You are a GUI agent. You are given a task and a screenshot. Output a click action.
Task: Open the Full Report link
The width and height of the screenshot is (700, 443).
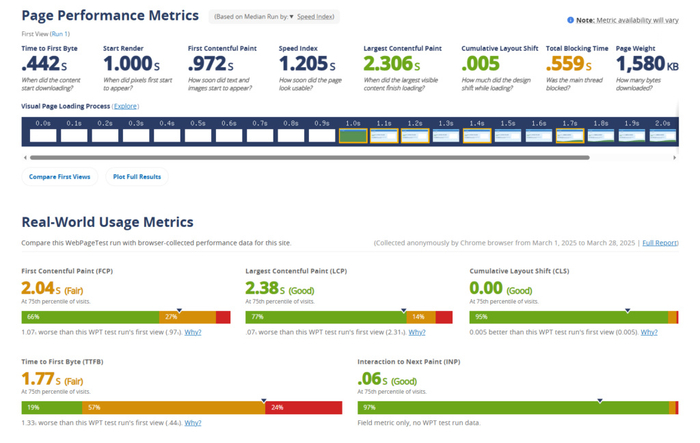tap(660, 243)
